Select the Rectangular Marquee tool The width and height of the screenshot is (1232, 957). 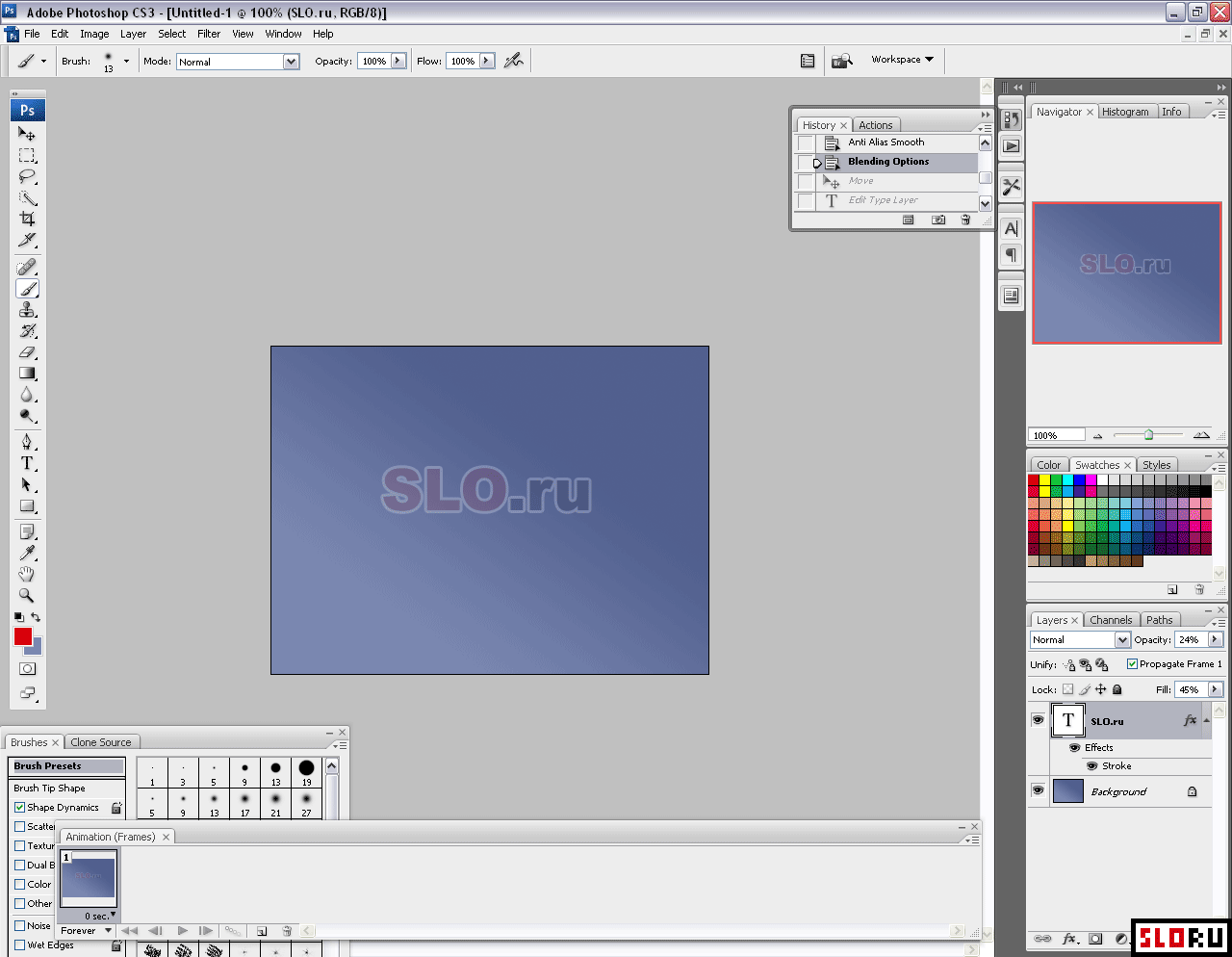(x=27, y=155)
